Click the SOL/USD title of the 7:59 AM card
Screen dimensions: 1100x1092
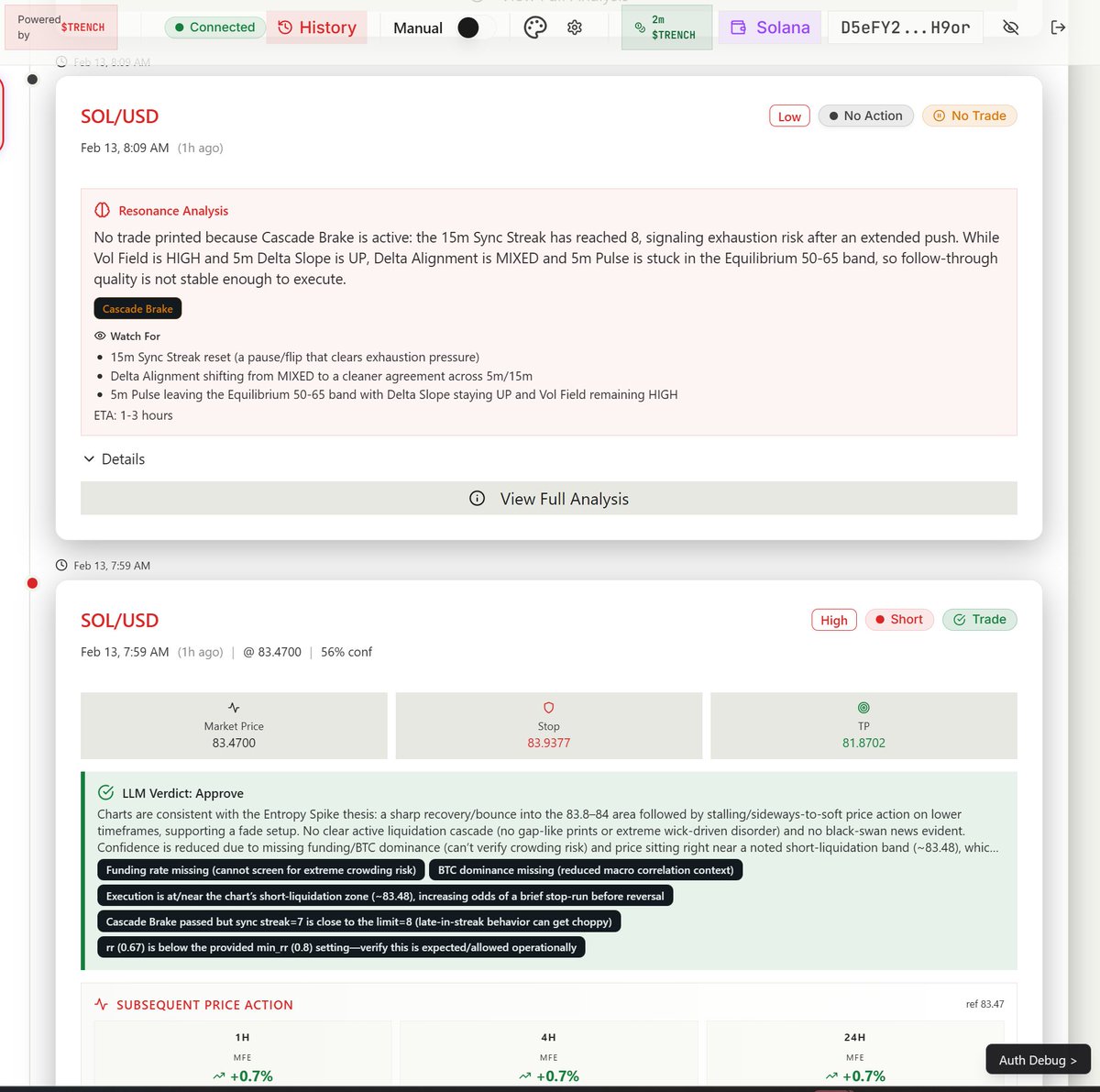coord(120,621)
